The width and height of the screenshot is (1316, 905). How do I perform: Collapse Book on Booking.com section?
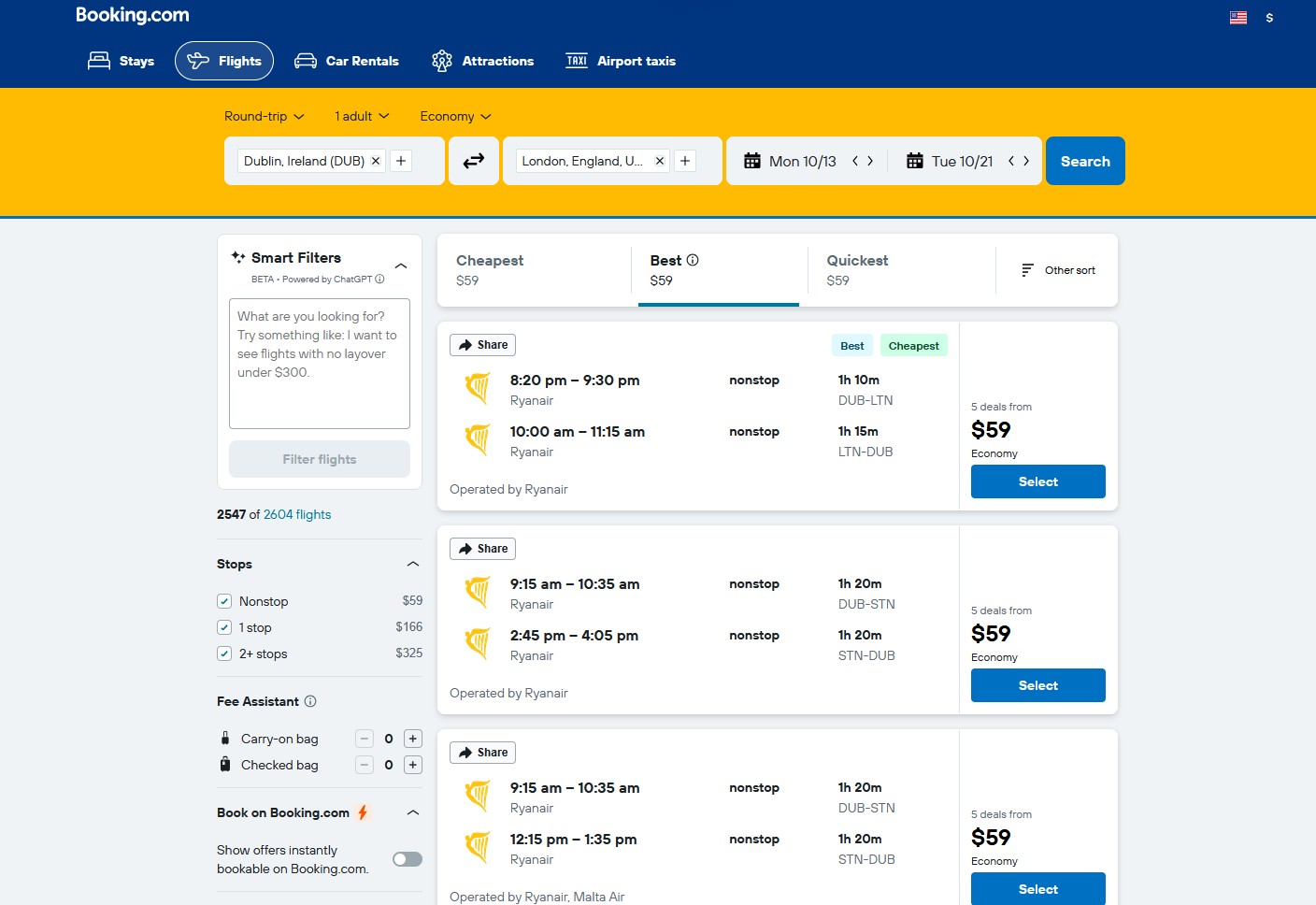pyautogui.click(x=413, y=812)
